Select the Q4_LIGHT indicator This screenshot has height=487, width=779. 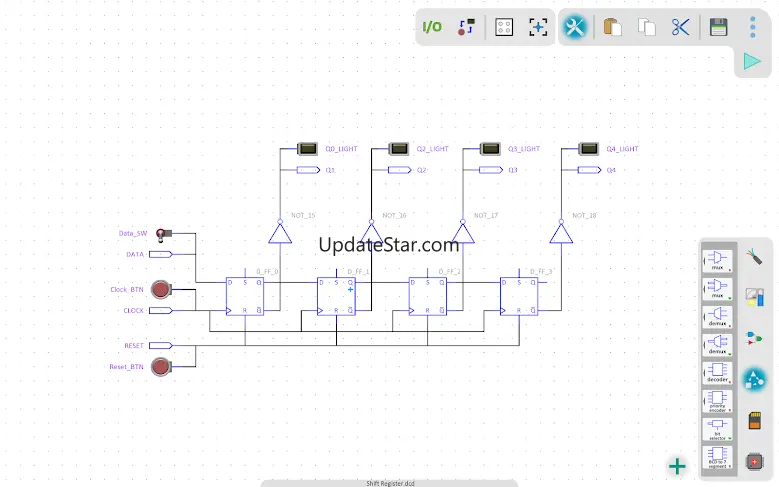(x=589, y=149)
